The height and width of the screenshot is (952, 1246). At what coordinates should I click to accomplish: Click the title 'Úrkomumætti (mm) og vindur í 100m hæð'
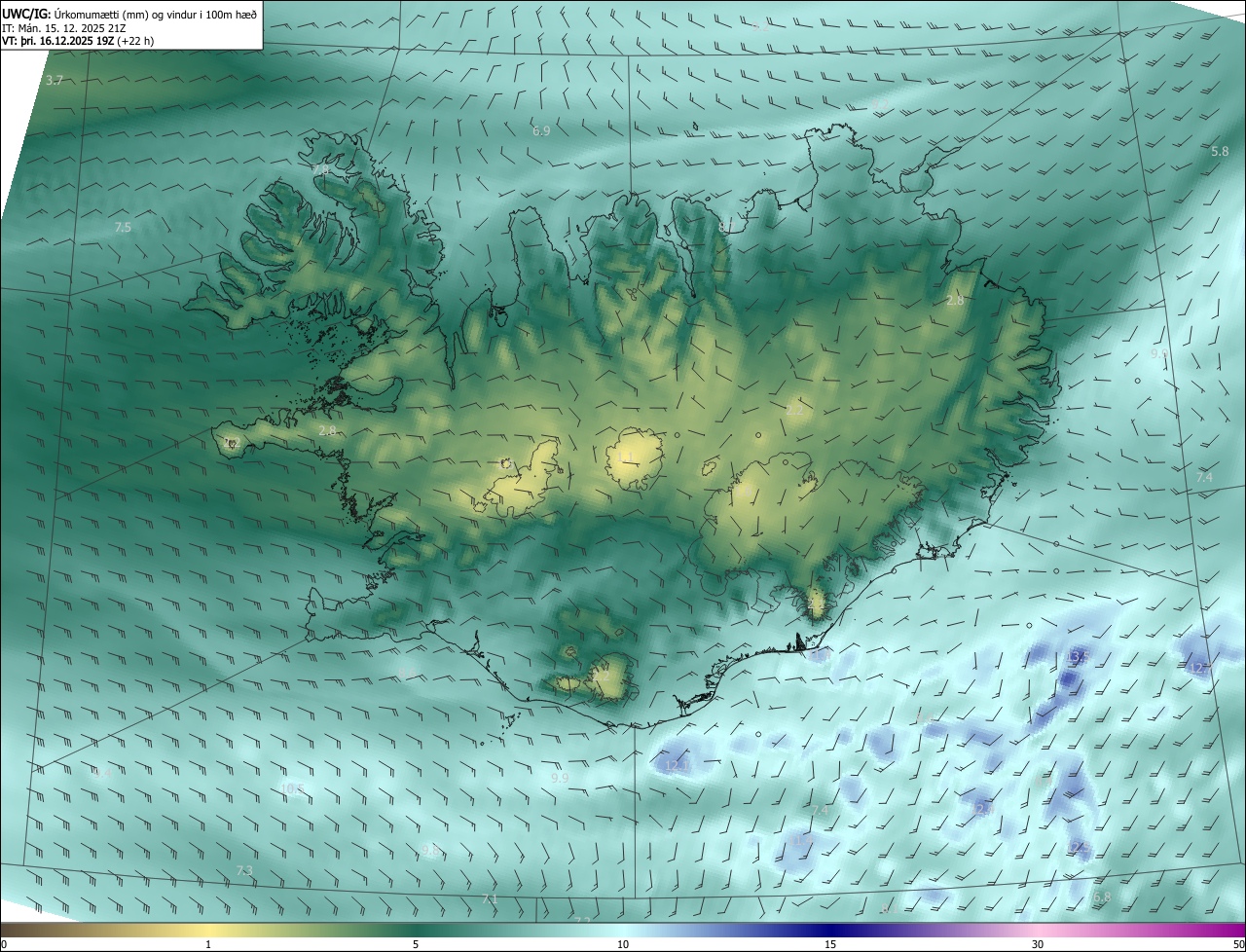point(156,15)
